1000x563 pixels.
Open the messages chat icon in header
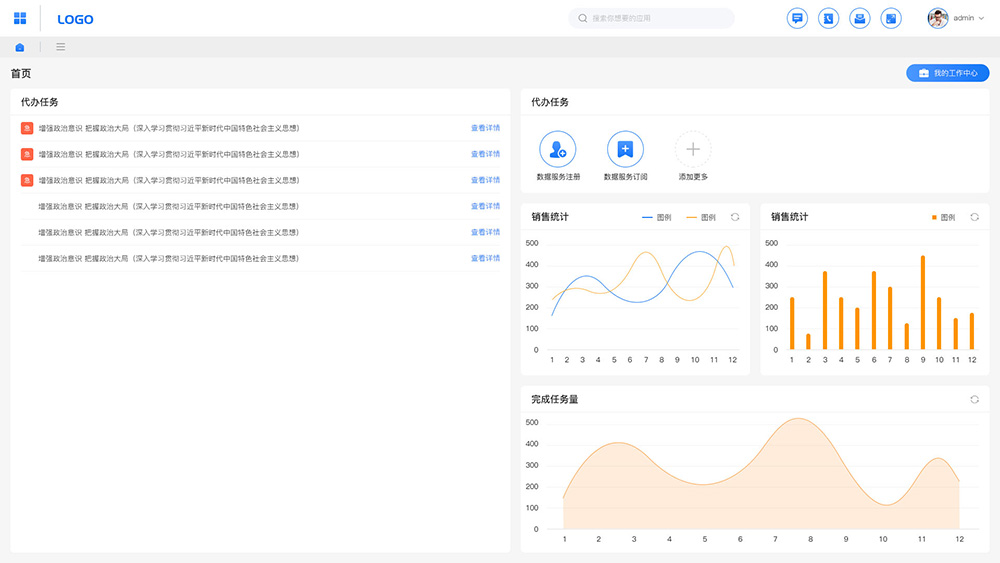tap(797, 18)
